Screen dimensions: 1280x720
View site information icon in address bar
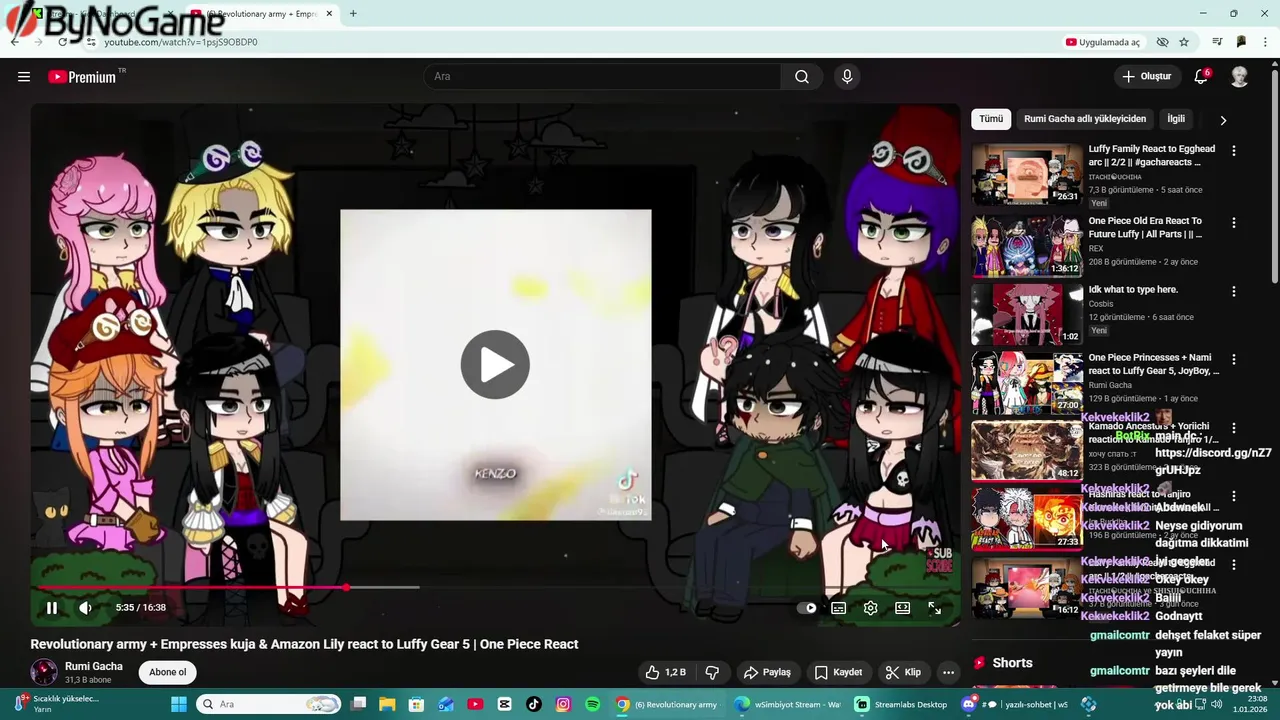click(x=91, y=42)
